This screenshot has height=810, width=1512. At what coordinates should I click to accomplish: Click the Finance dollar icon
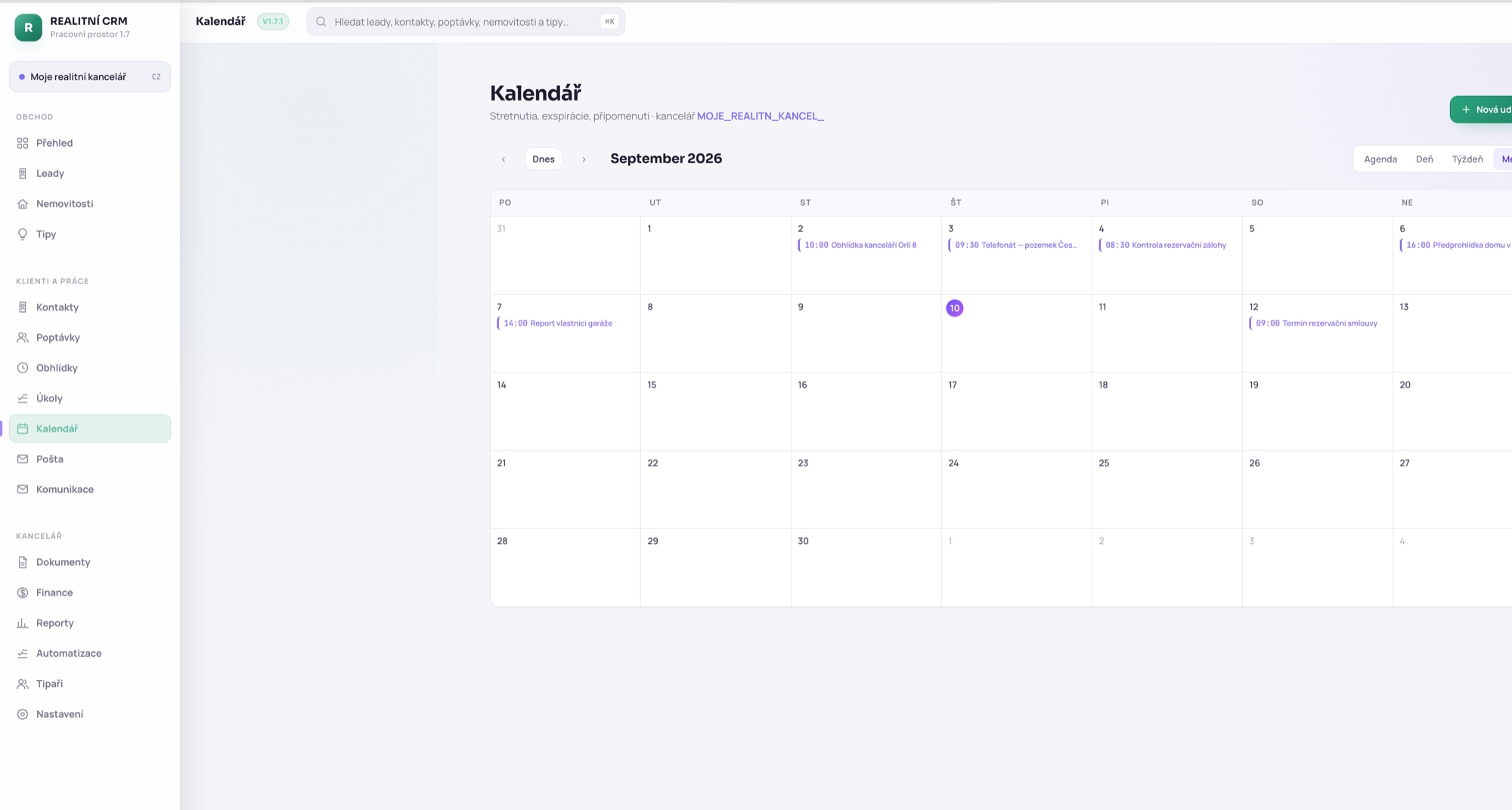click(23, 592)
